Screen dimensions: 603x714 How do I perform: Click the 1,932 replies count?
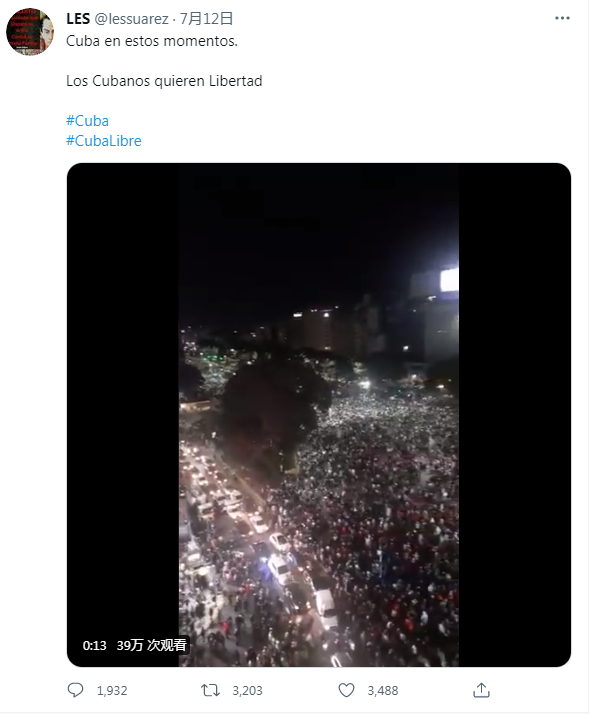click(112, 691)
